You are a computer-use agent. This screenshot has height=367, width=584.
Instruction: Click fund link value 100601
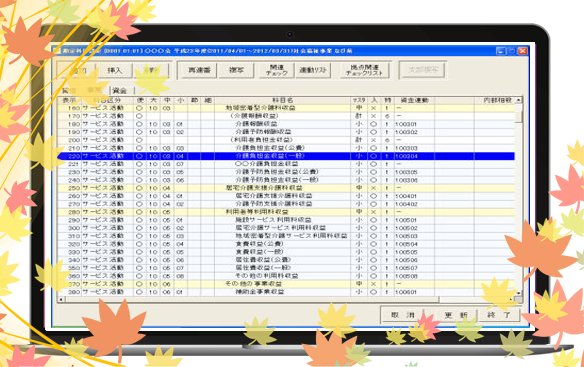click(406, 292)
